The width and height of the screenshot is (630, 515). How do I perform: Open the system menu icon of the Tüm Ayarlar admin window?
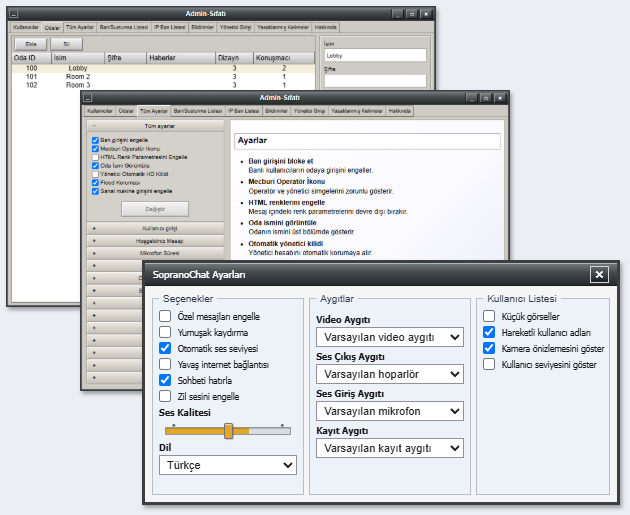(x=88, y=98)
